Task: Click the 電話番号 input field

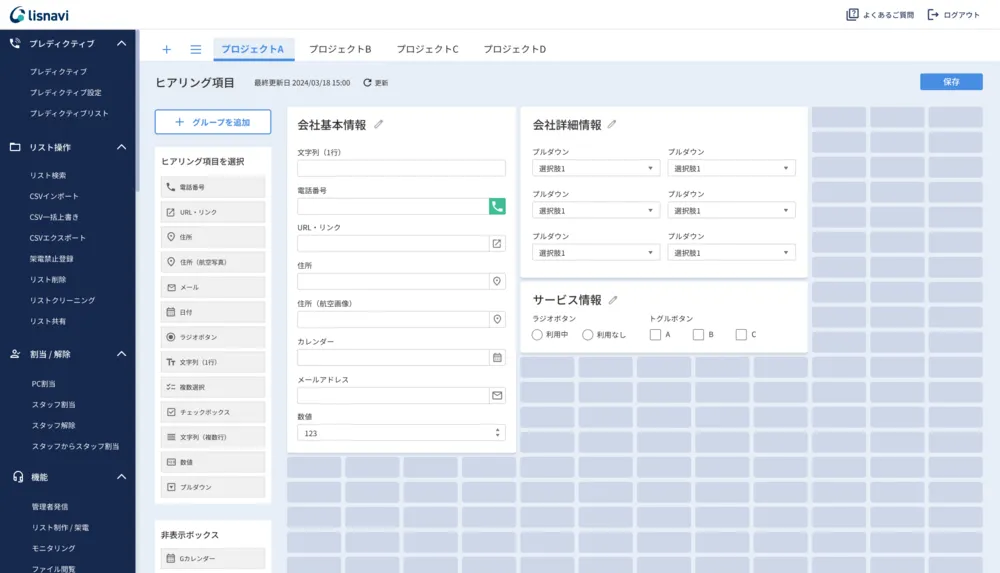Action: click(x=393, y=206)
